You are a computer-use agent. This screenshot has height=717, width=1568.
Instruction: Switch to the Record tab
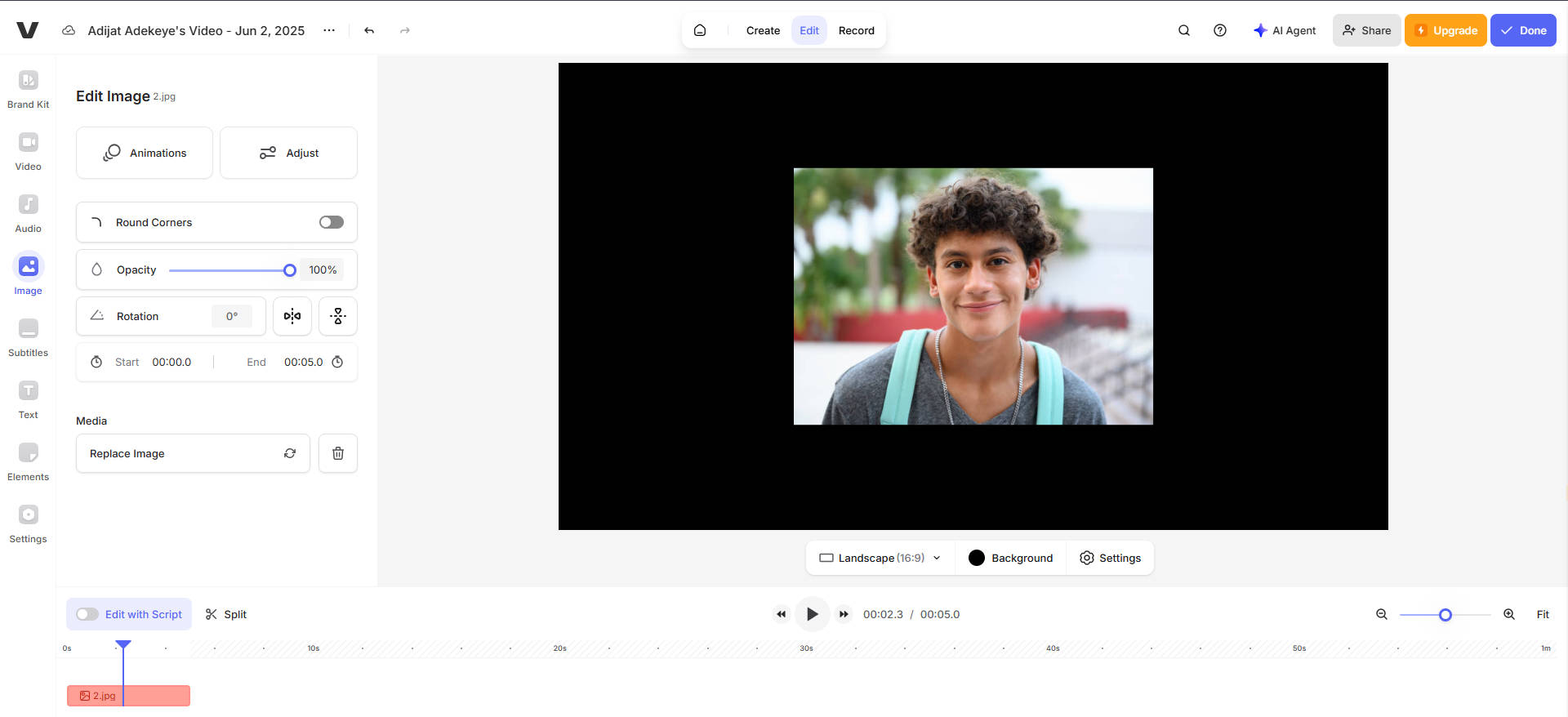coord(857,30)
